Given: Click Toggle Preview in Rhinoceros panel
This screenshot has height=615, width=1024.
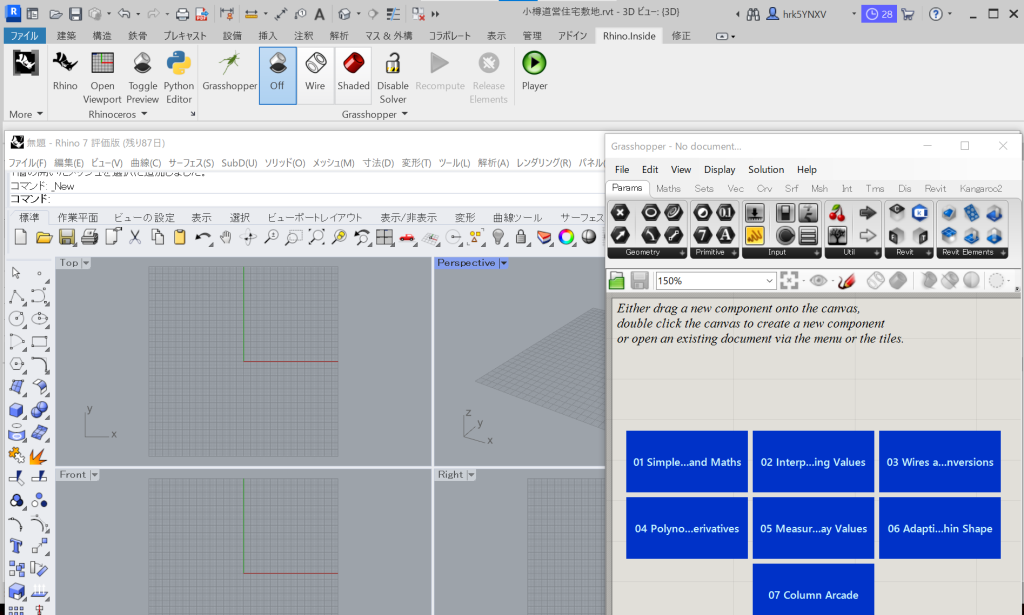Looking at the screenshot, I should [142, 77].
